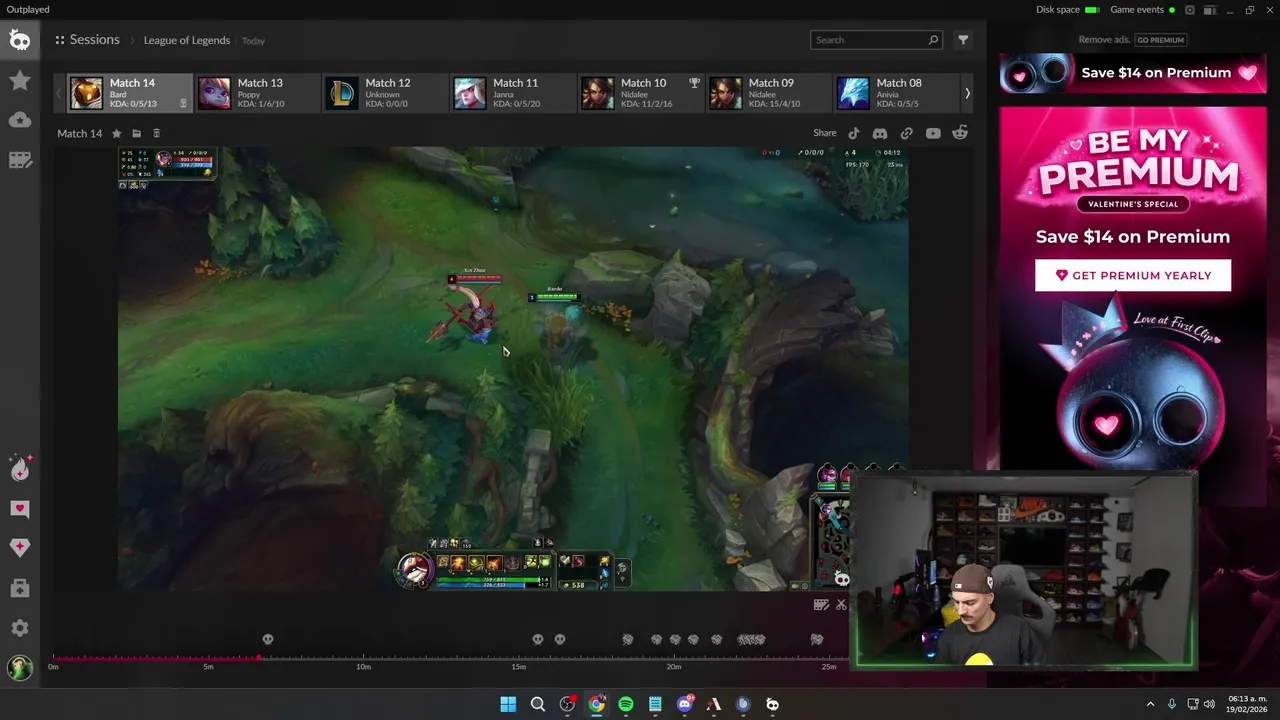This screenshot has width=1280, height=720.
Task: Click the capture mode icon in title bar
Action: coord(1190,10)
